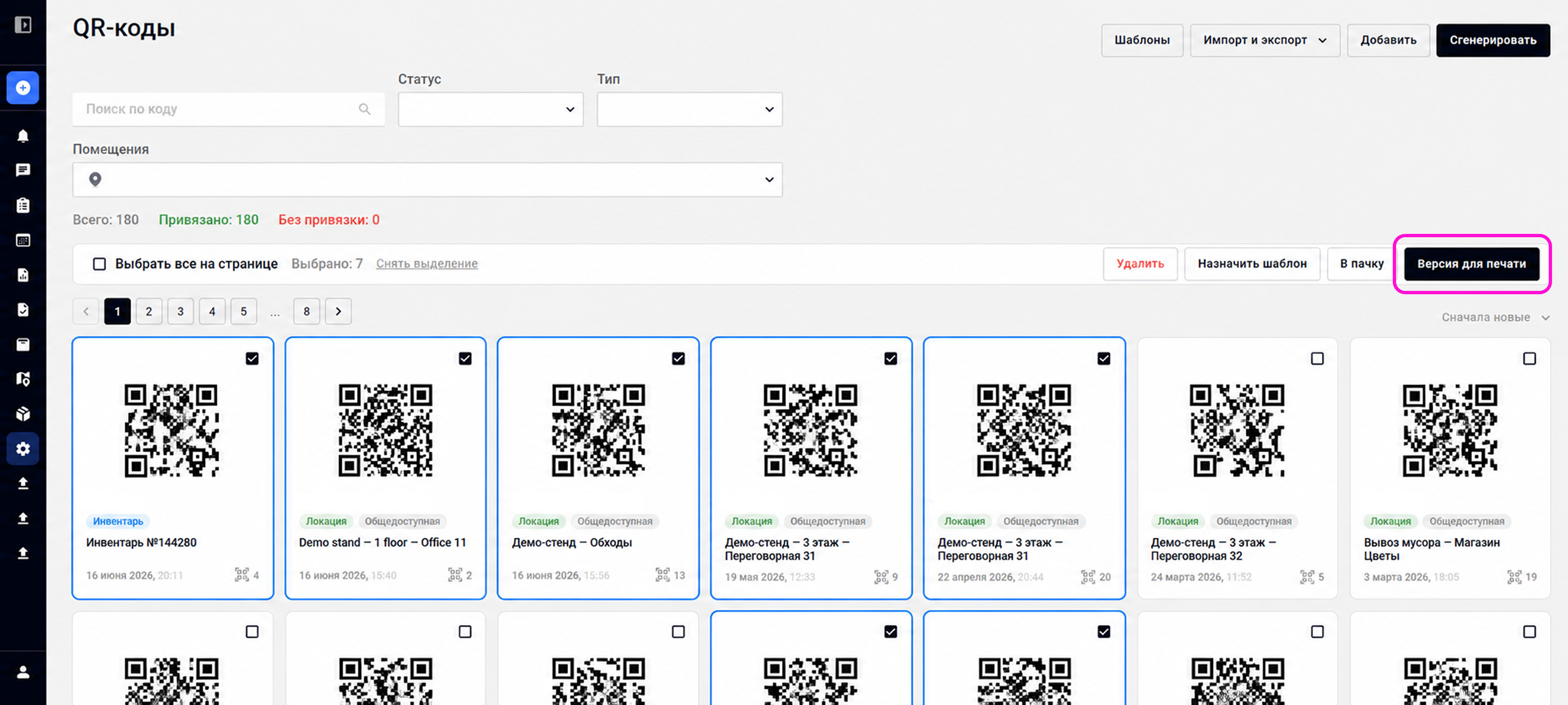Check the Вывоз мусора Магазин Цветы checkbox
The width and height of the screenshot is (1568, 705).
click(x=1530, y=359)
